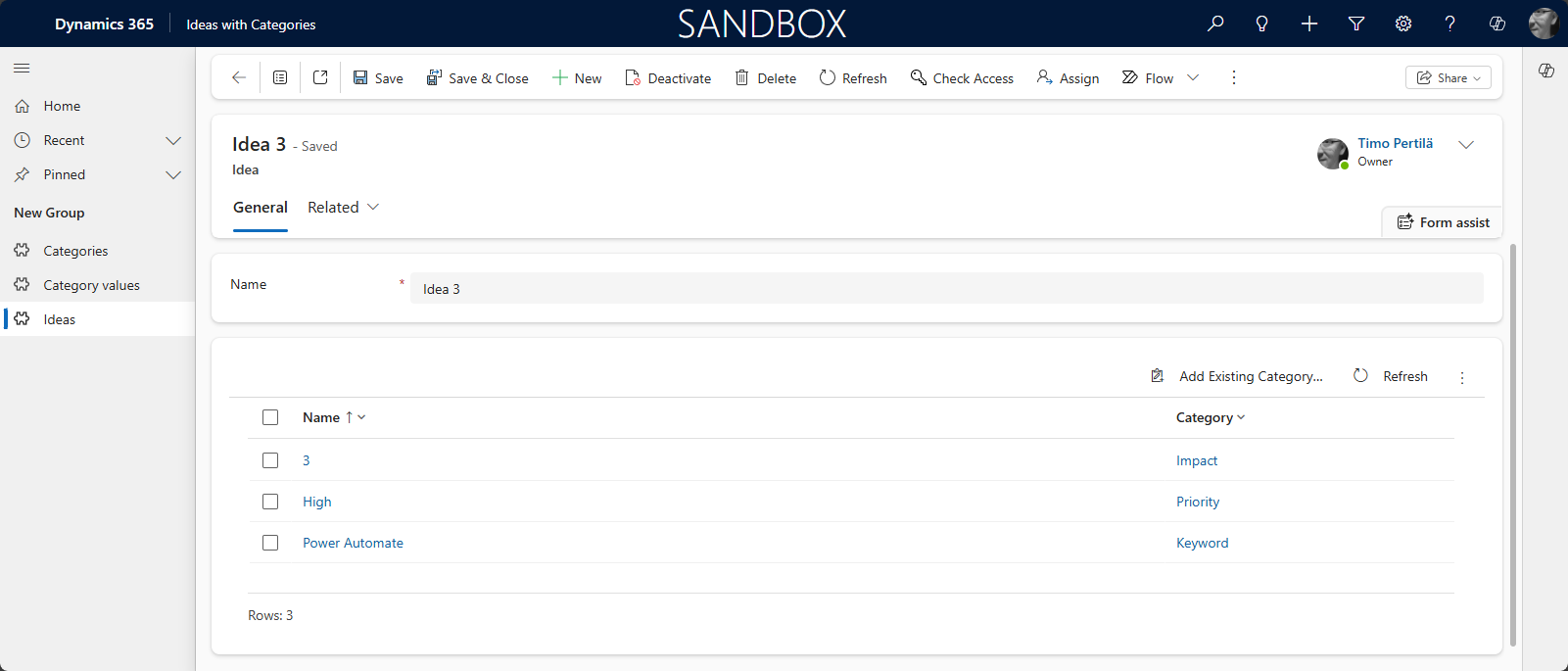The height and width of the screenshot is (671, 1568).
Task: Toggle the select-all checkbox in grid header
Action: point(270,417)
